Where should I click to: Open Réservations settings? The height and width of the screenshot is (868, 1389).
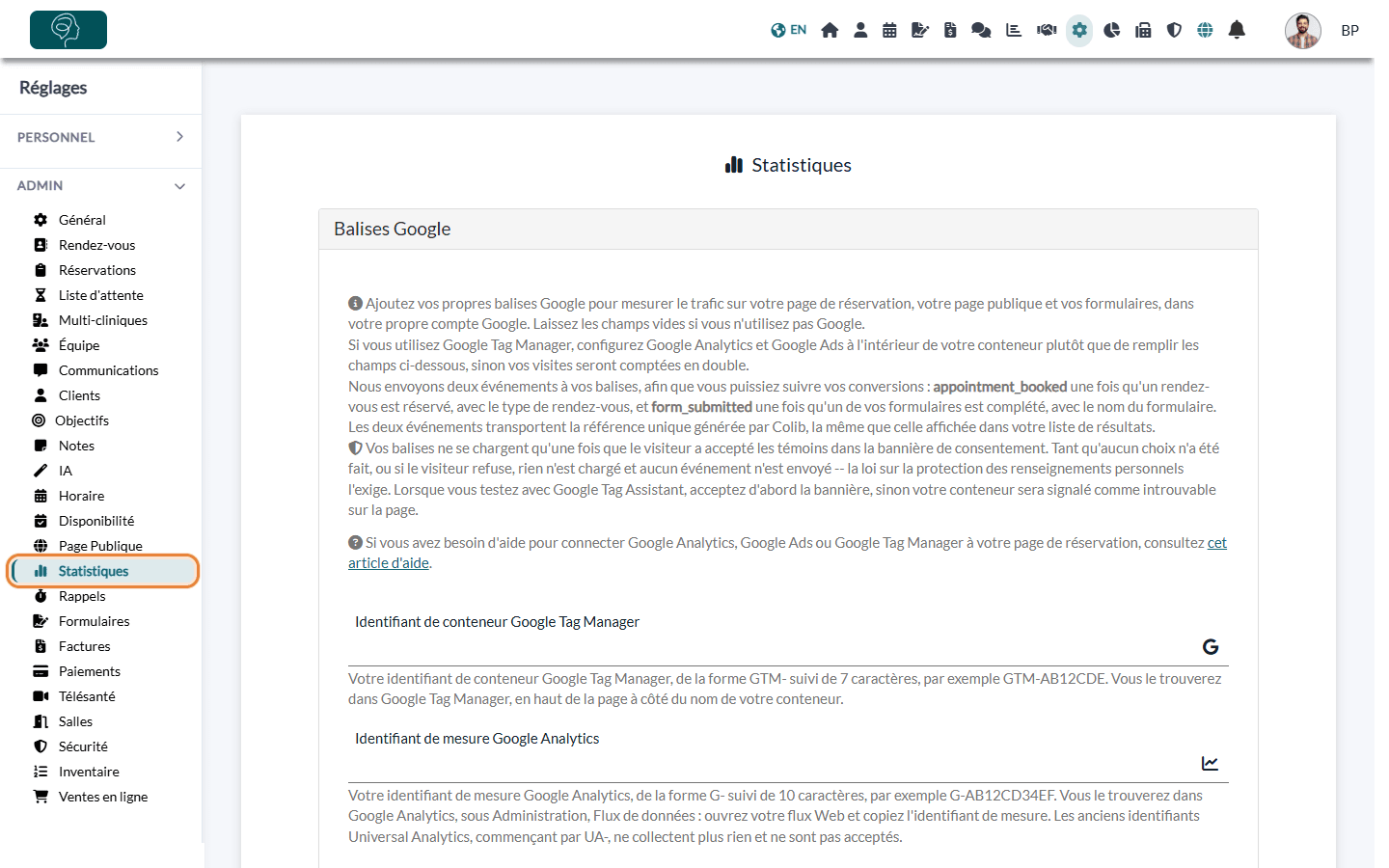96,270
